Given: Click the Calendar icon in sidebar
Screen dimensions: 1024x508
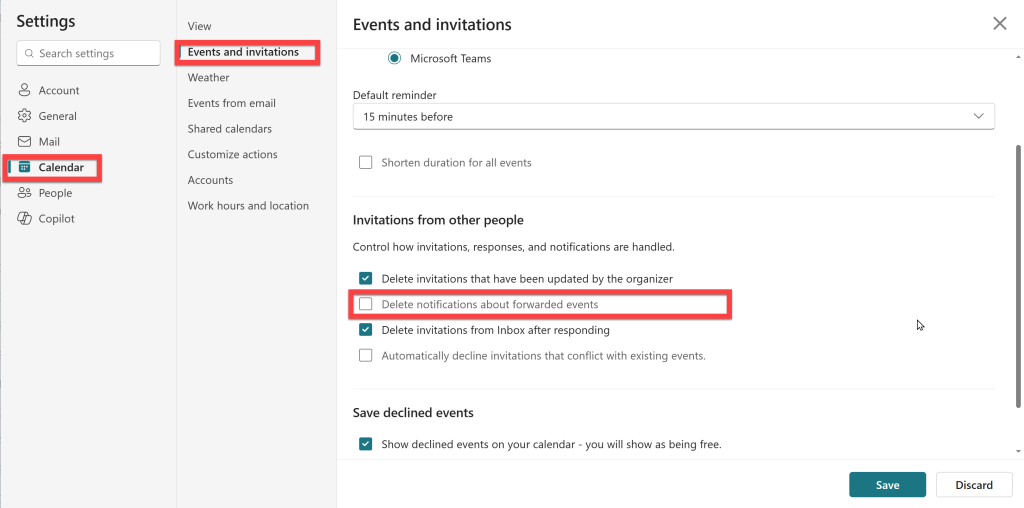Looking at the screenshot, I should coord(24,167).
